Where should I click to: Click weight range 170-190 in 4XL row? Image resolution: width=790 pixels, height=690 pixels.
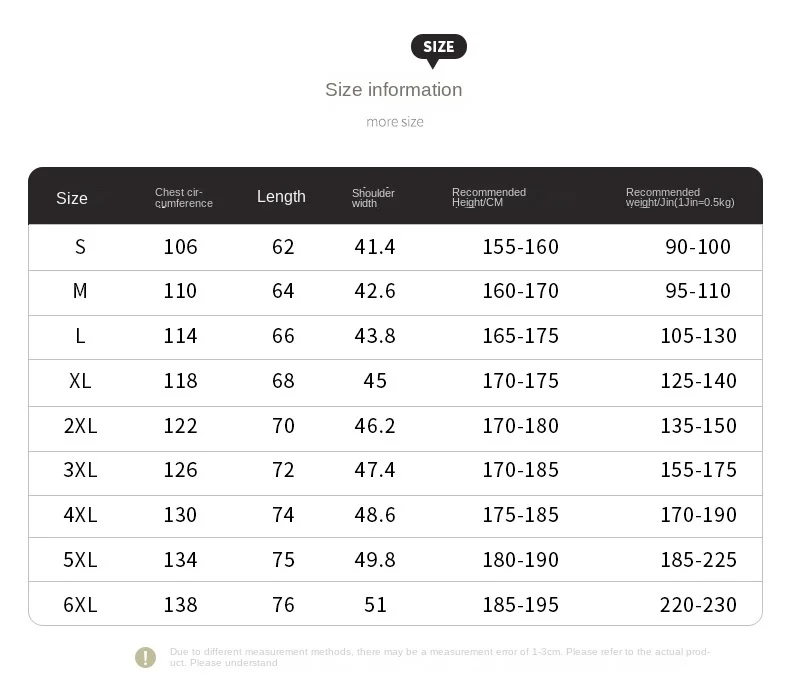698,515
